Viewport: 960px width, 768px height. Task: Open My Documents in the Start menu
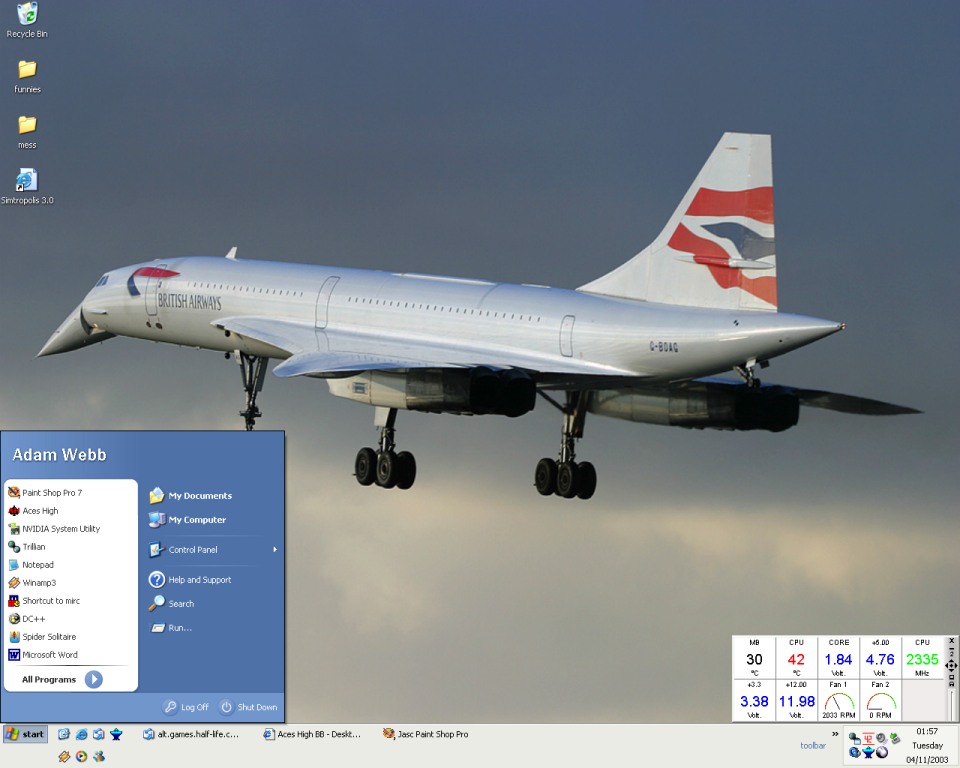point(212,495)
